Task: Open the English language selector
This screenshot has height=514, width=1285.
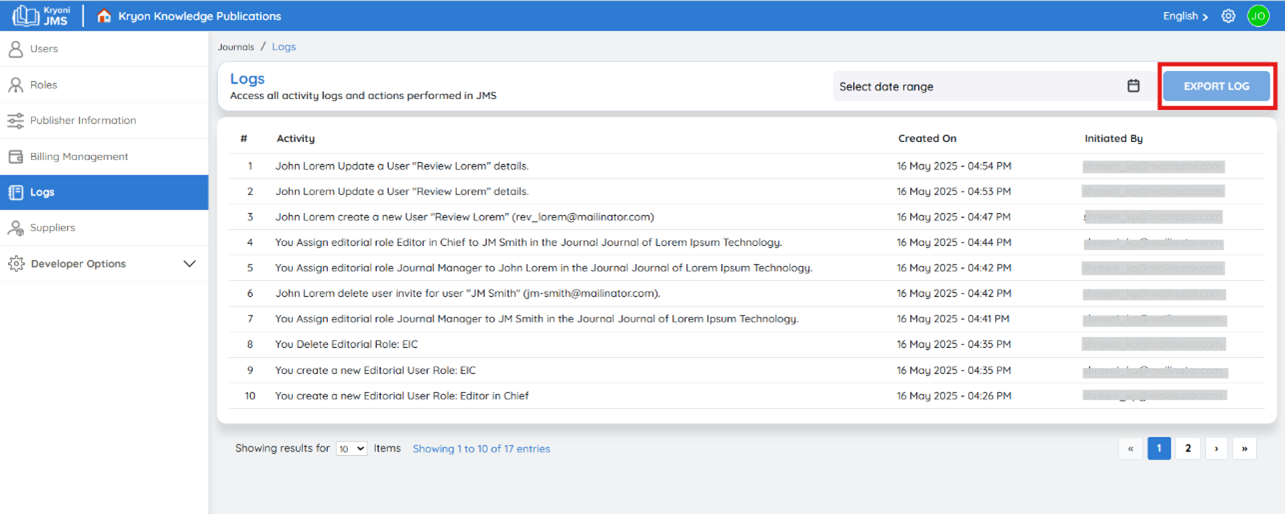Action: [1185, 16]
